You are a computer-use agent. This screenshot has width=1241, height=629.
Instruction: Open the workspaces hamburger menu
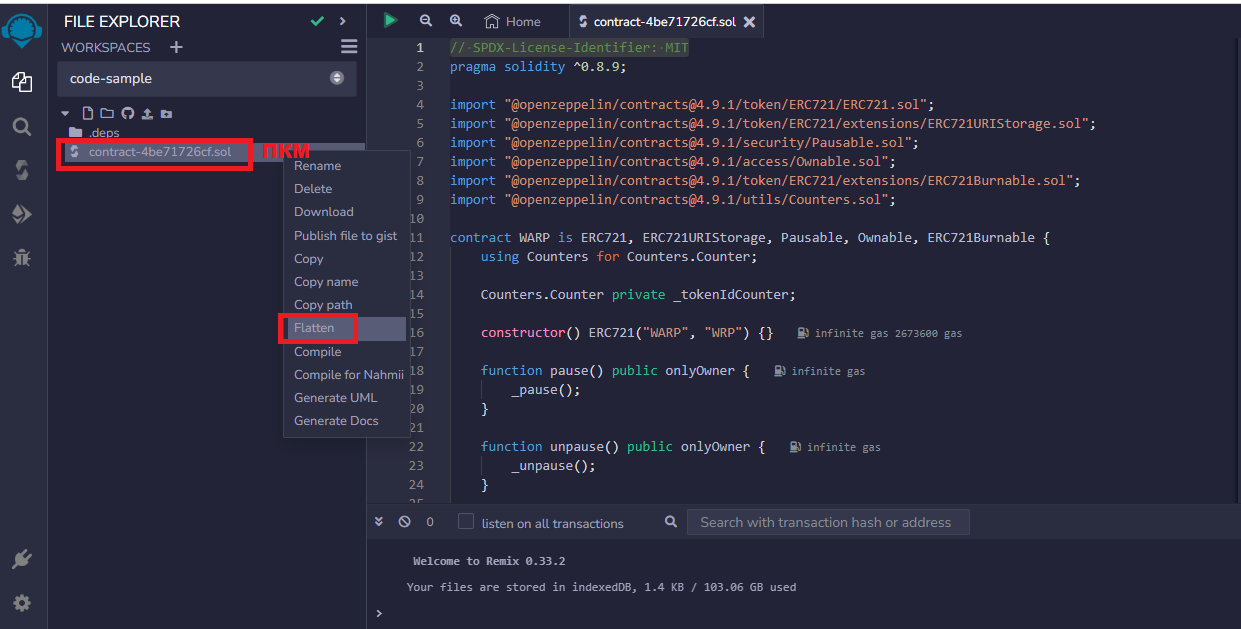click(348, 47)
